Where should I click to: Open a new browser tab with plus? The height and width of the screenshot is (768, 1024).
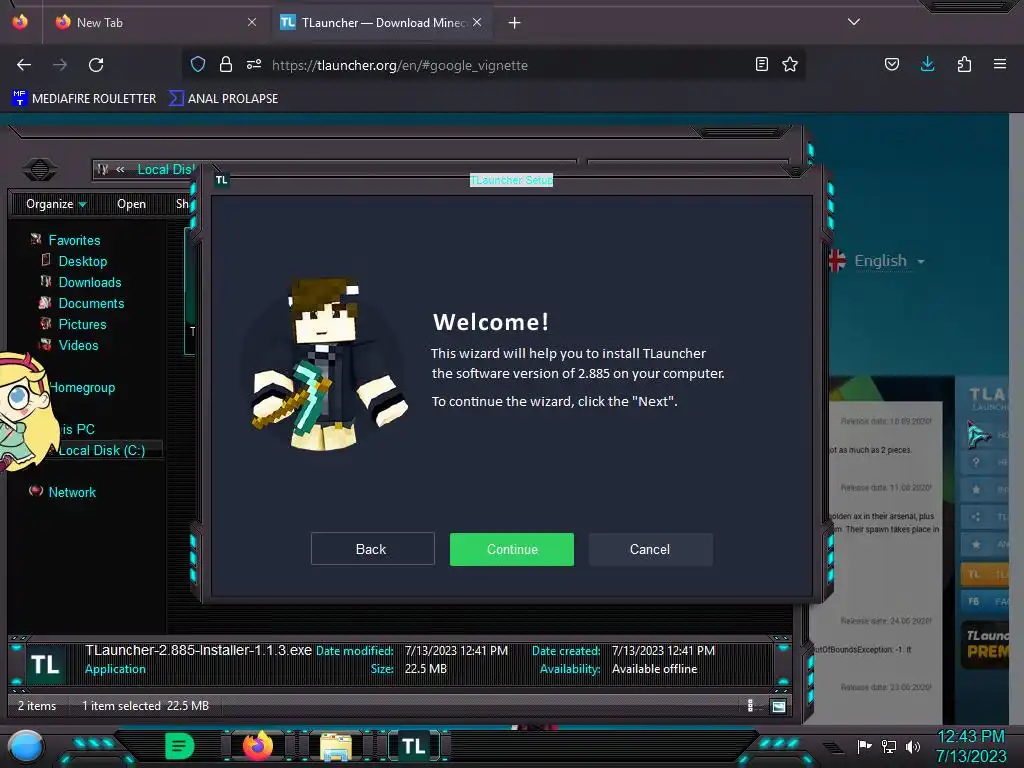[515, 23]
